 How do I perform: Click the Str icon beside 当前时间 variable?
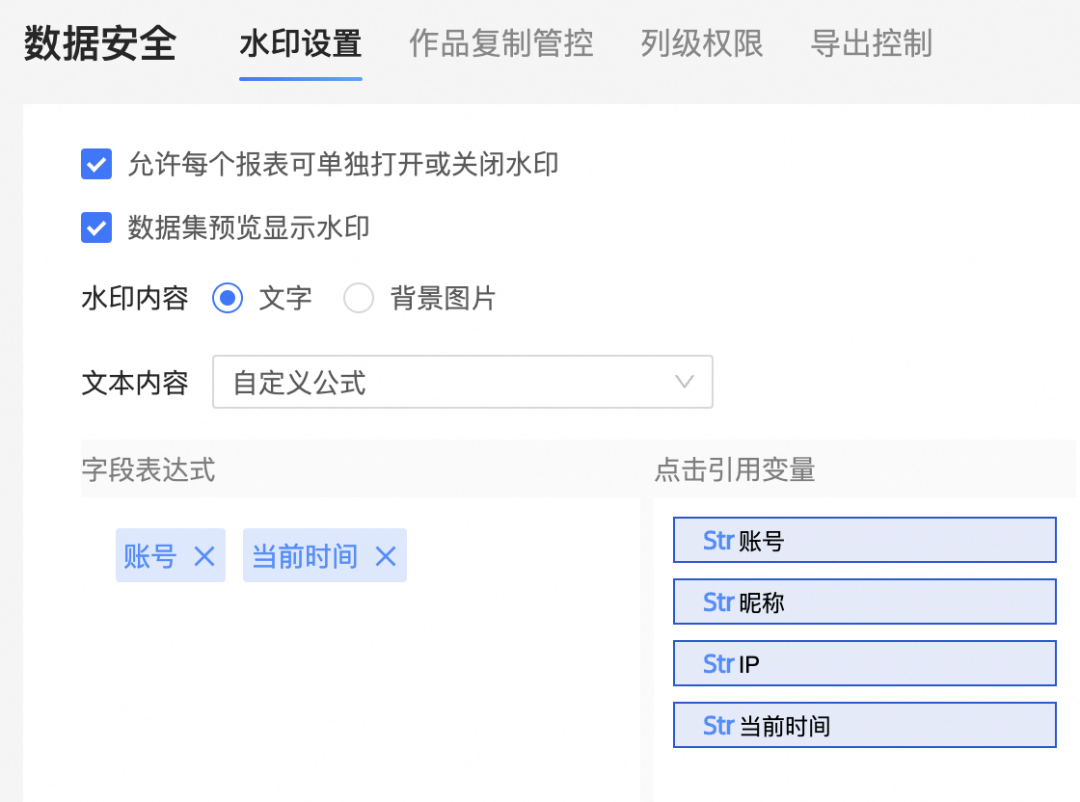click(x=718, y=726)
